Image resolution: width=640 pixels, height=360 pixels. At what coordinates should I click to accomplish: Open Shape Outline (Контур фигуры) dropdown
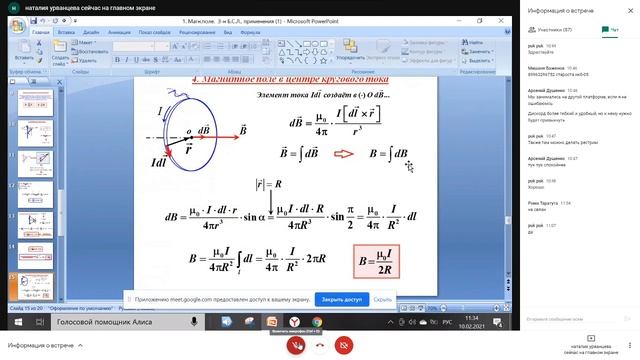click(423, 51)
